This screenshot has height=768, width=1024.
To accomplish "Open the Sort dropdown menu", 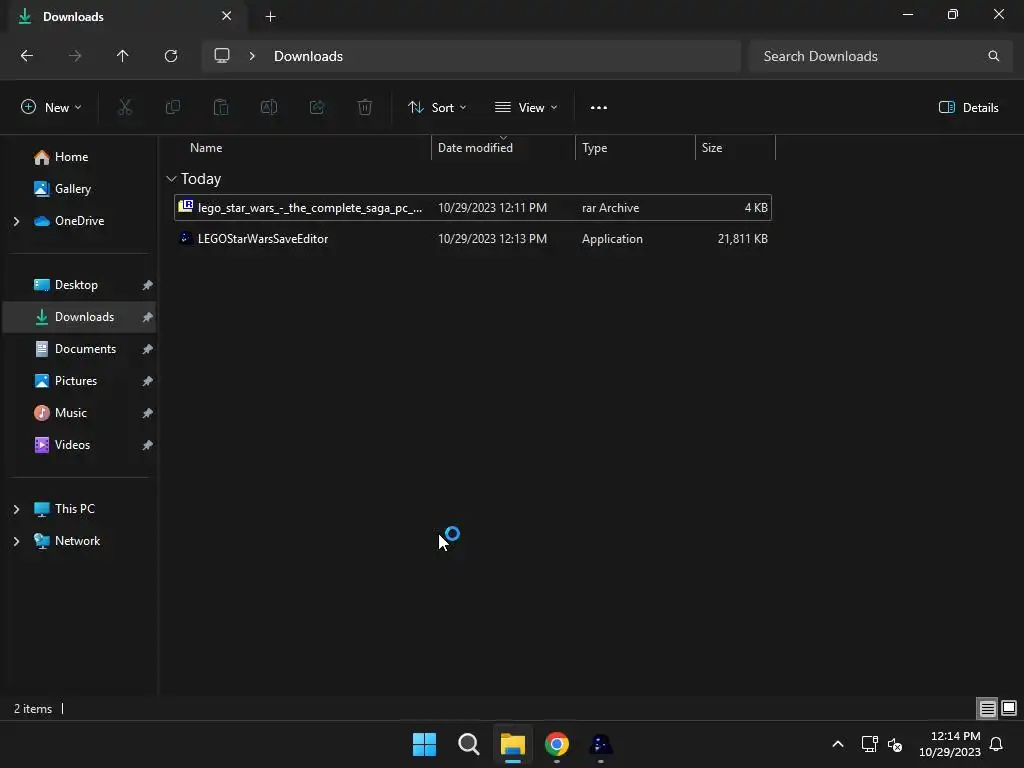I will 437,108.
